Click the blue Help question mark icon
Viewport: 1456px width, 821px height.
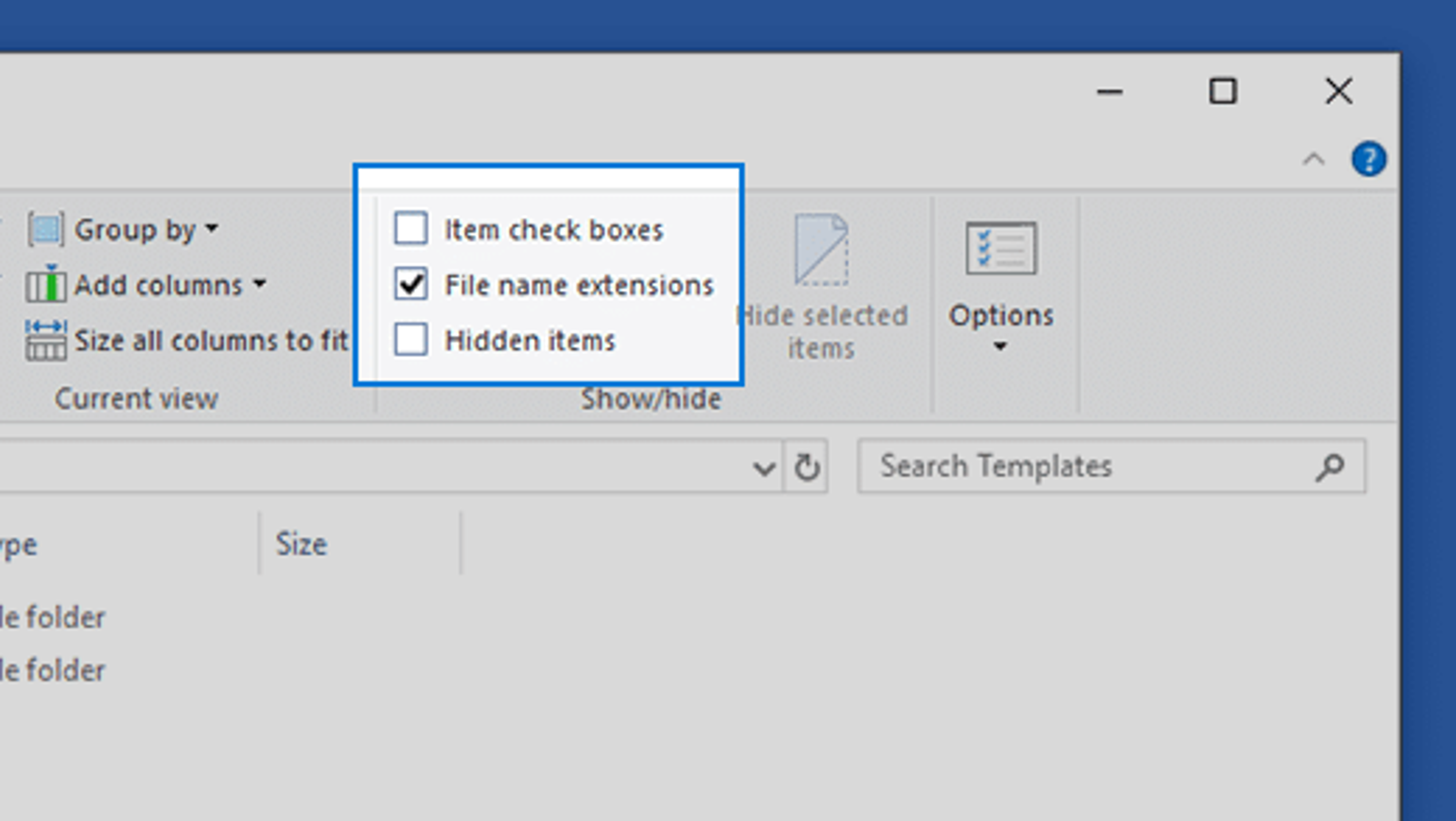(1368, 159)
